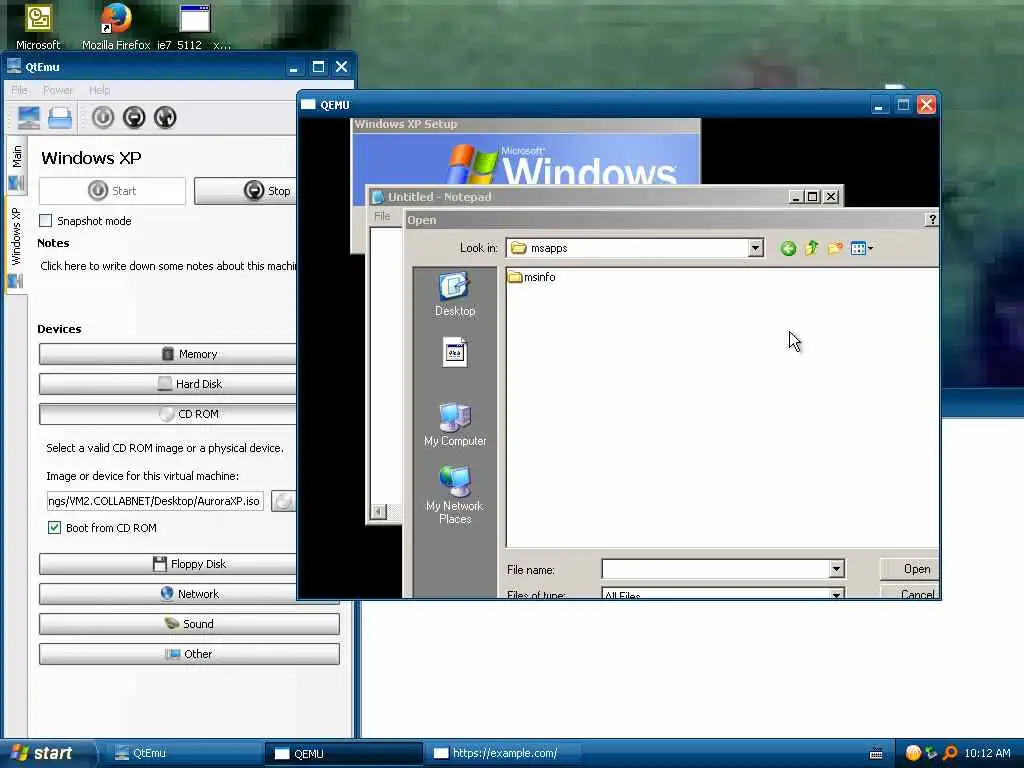Create a new folder in Open dialog

(x=835, y=248)
